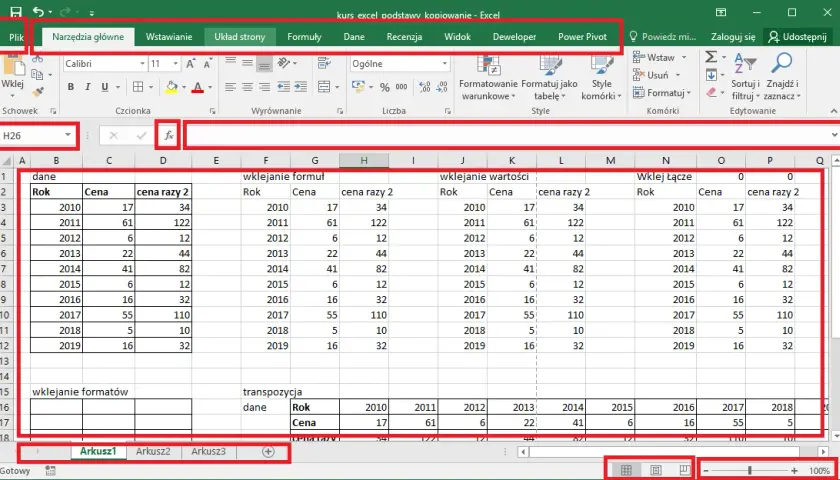Click the add new sheet plus icon

268,452
